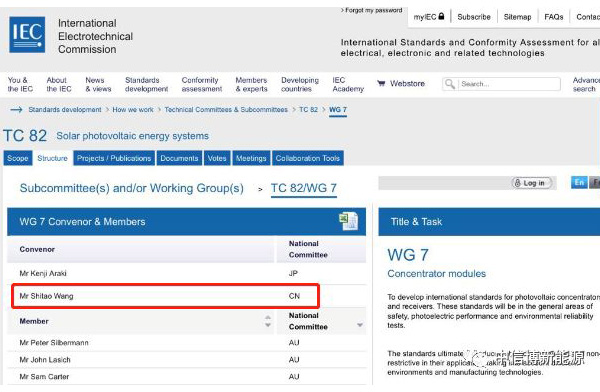Open the Votes tab
This screenshot has height=392, width=600.
(x=217, y=158)
